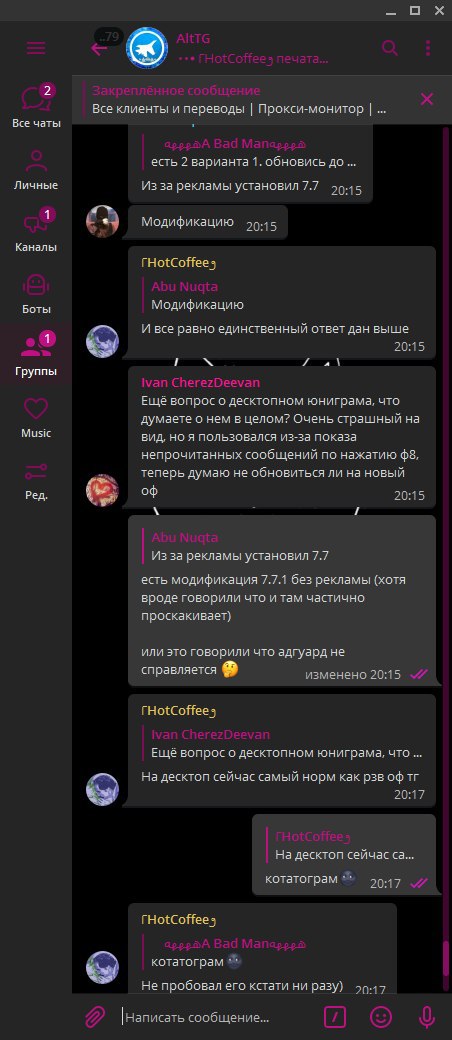Open the emoji picker smiley
Viewport: 452px width, 1040px height.
(x=380, y=1016)
